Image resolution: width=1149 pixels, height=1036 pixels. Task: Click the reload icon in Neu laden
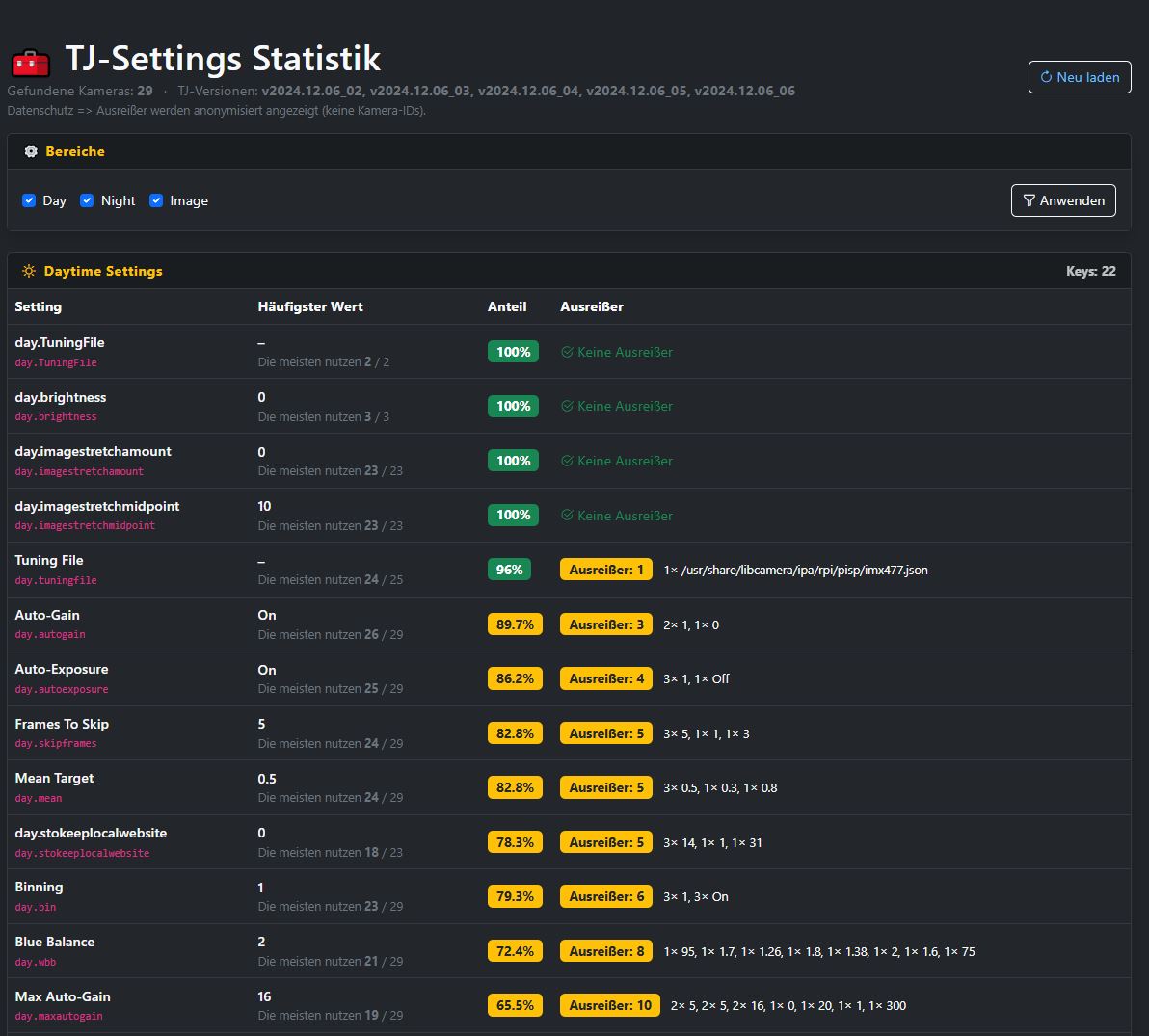coord(1047,78)
